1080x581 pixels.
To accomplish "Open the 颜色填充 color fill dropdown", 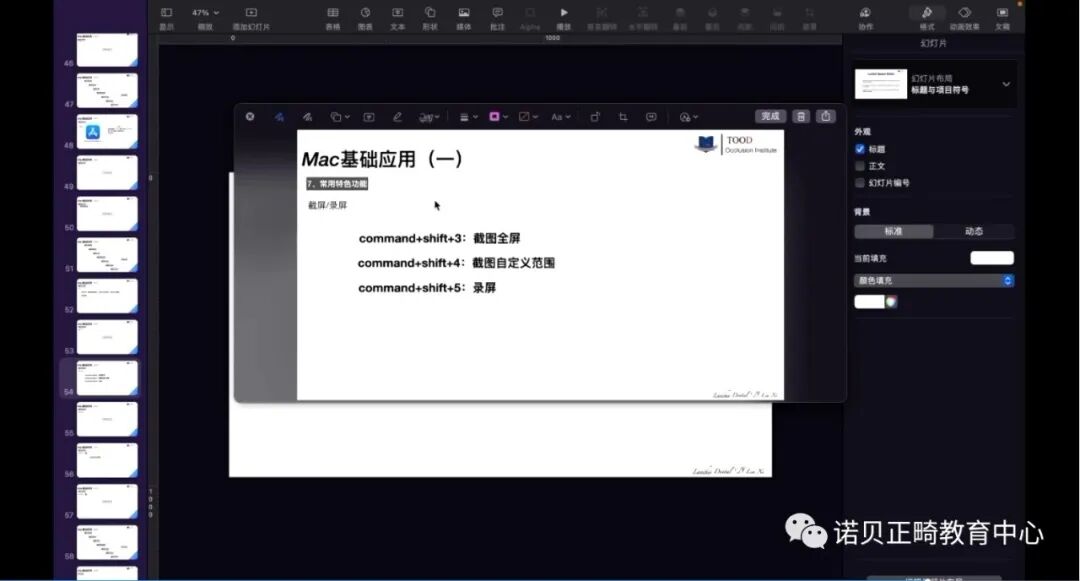I will tap(934, 281).
